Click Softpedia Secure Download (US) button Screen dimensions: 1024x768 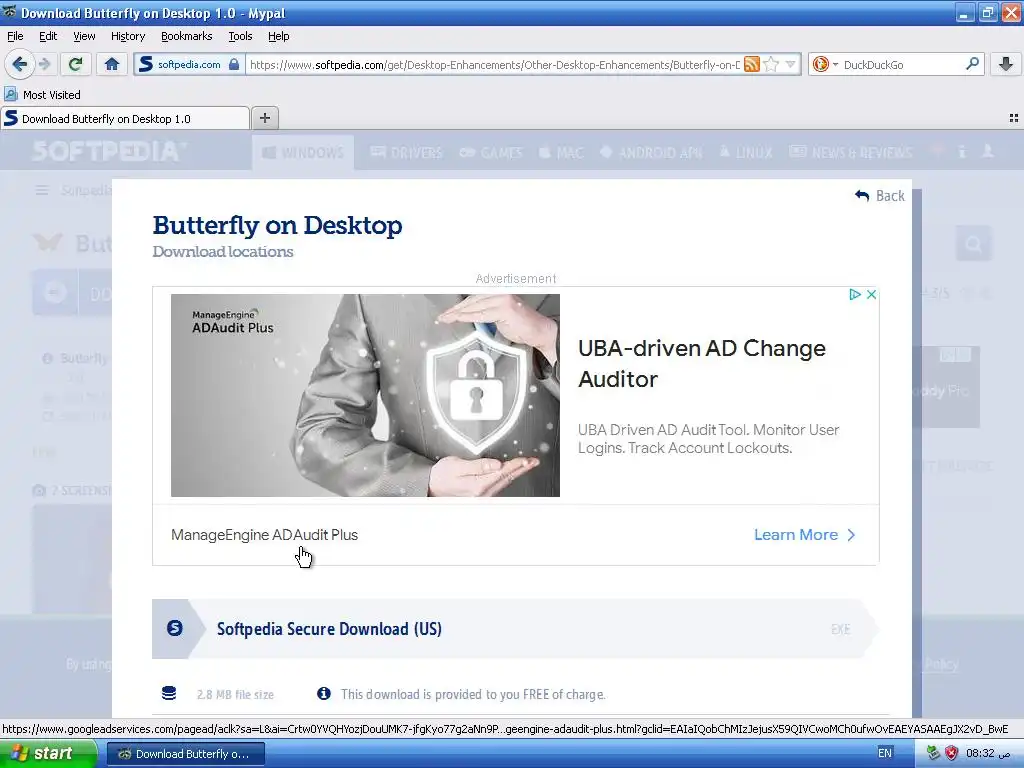coord(515,629)
